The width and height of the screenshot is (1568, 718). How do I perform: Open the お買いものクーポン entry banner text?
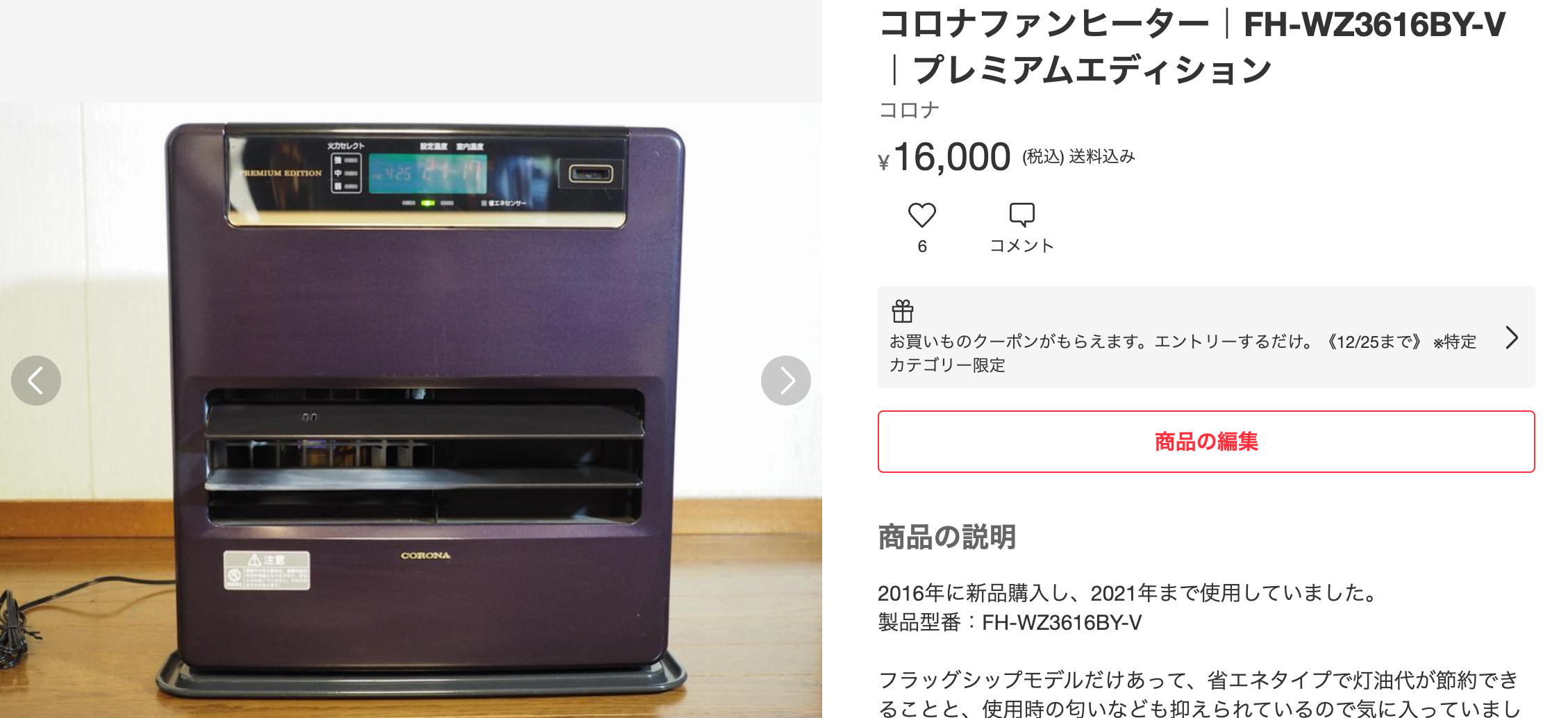(1183, 353)
